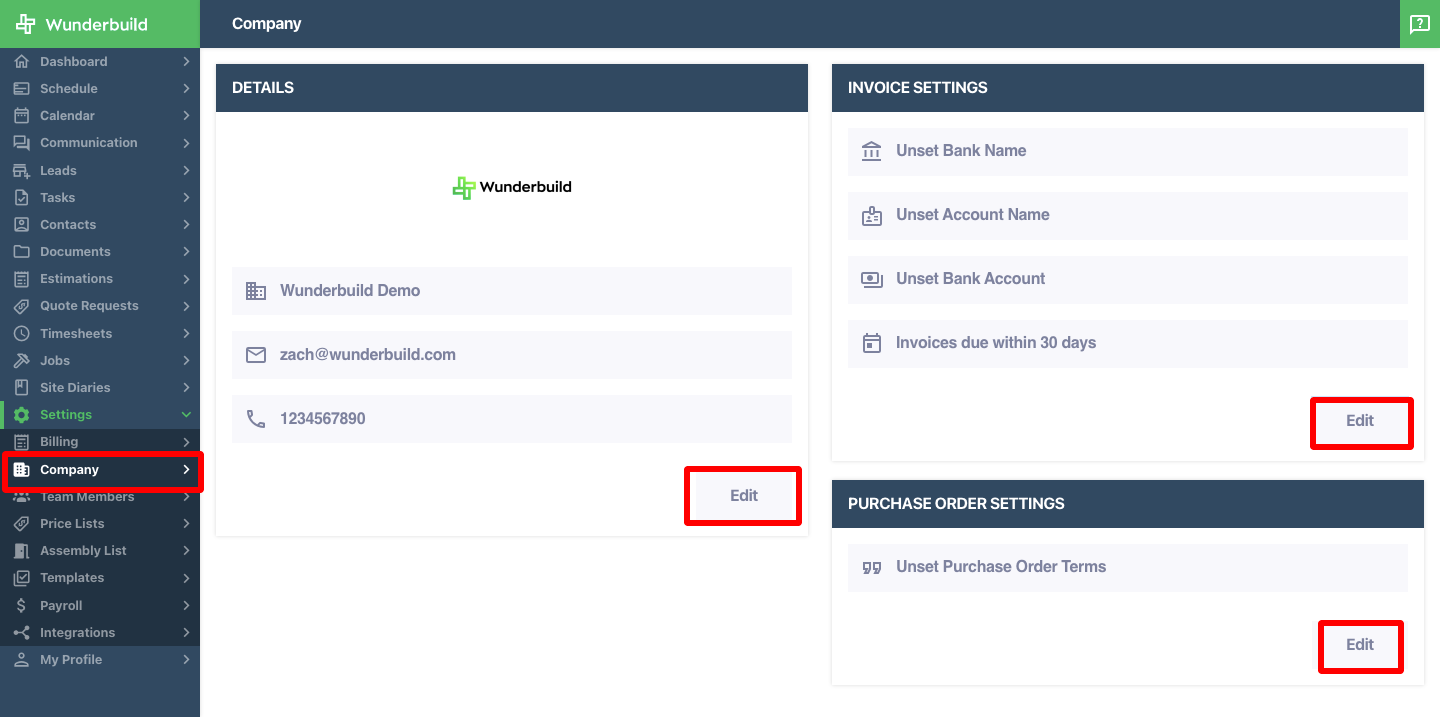Expand the Payroll chevron arrow

coord(186,606)
